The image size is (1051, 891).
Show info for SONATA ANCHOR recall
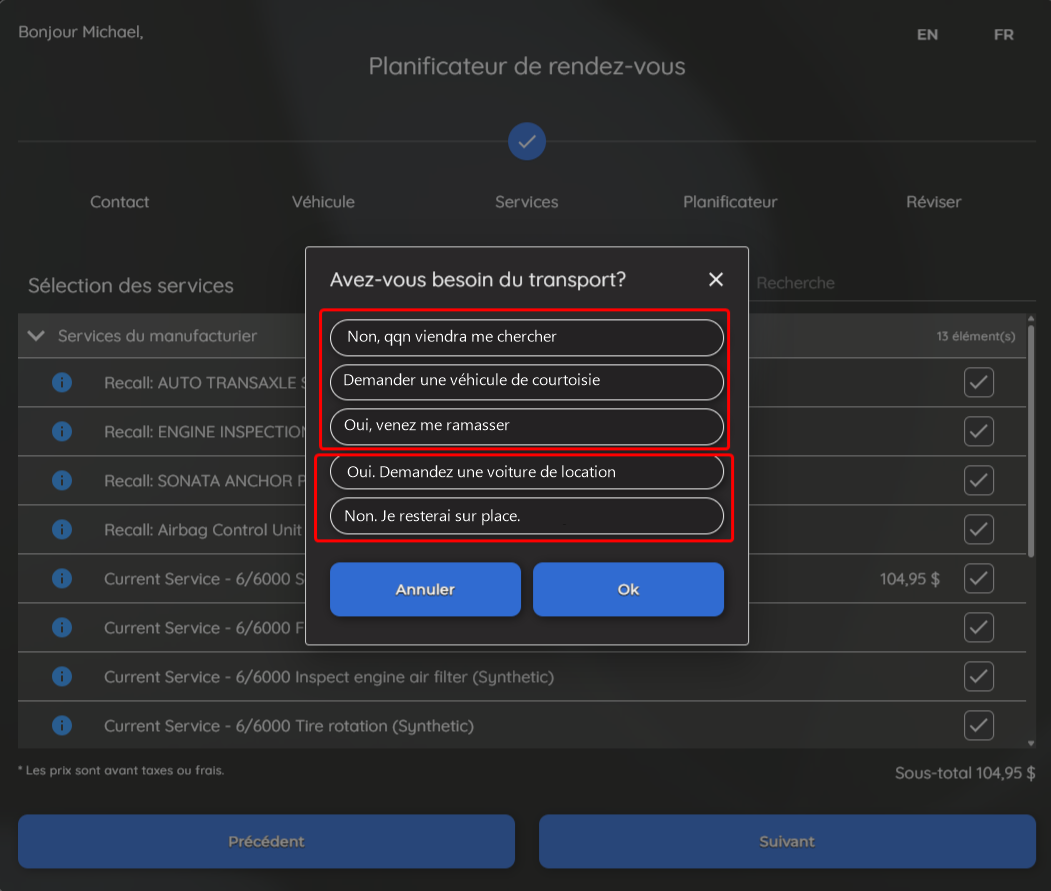tap(62, 480)
